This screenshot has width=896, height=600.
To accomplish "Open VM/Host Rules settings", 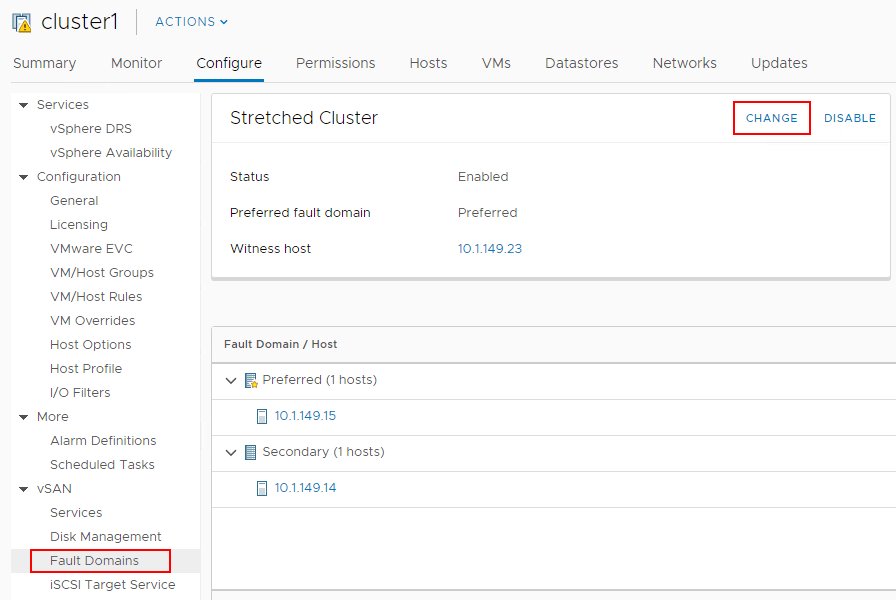I will pyautogui.click(x=96, y=297).
